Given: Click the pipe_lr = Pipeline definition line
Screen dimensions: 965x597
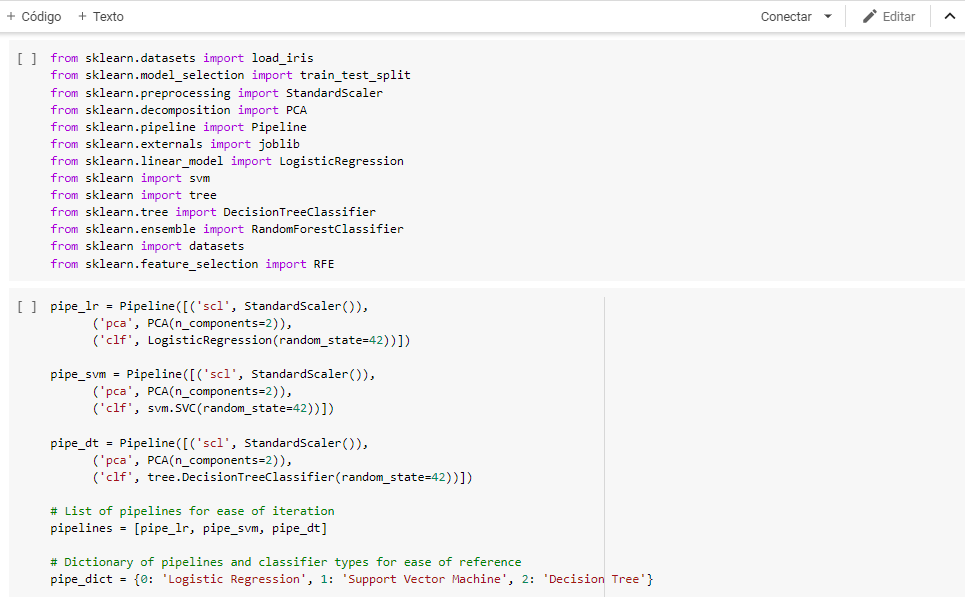Looking at the screenshot, I should 209,306.
